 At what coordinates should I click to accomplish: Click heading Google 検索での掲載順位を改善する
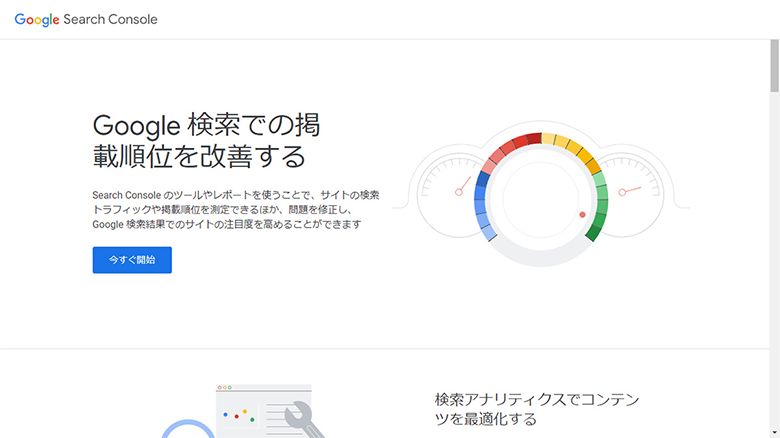click(x=206, y=140)
